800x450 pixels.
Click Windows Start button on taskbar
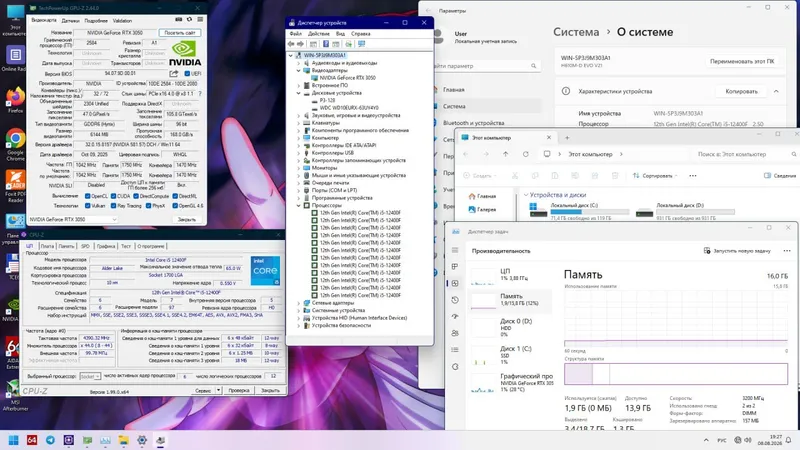[13, 440]
